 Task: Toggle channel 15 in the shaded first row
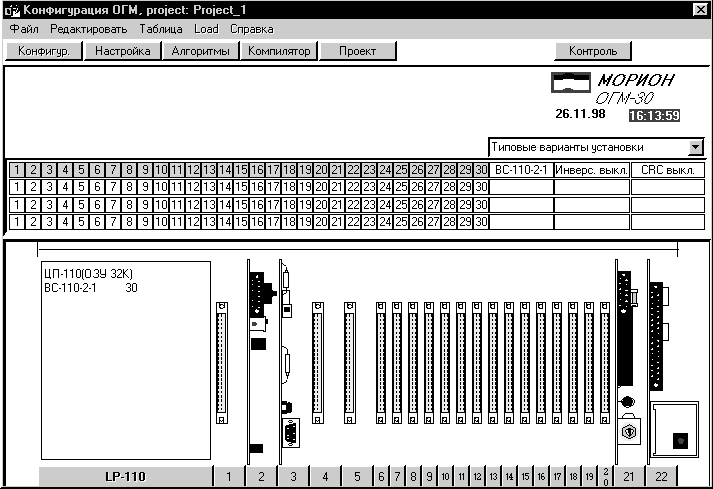pos(241,170)
